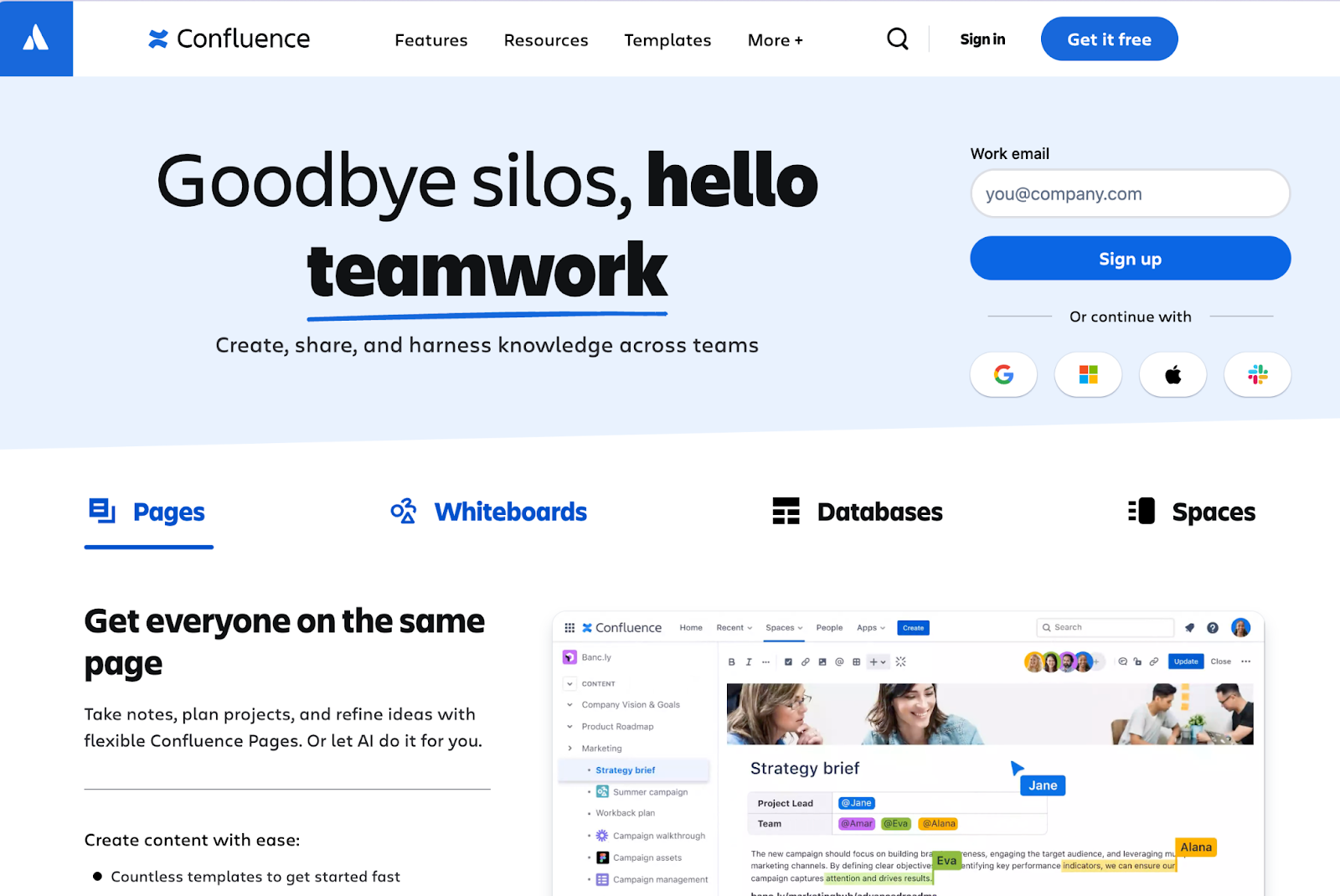The height and width of the screenshot is (896, 1340).
Task: Select the Strategy brief page in tree
Action: (634, 770)
